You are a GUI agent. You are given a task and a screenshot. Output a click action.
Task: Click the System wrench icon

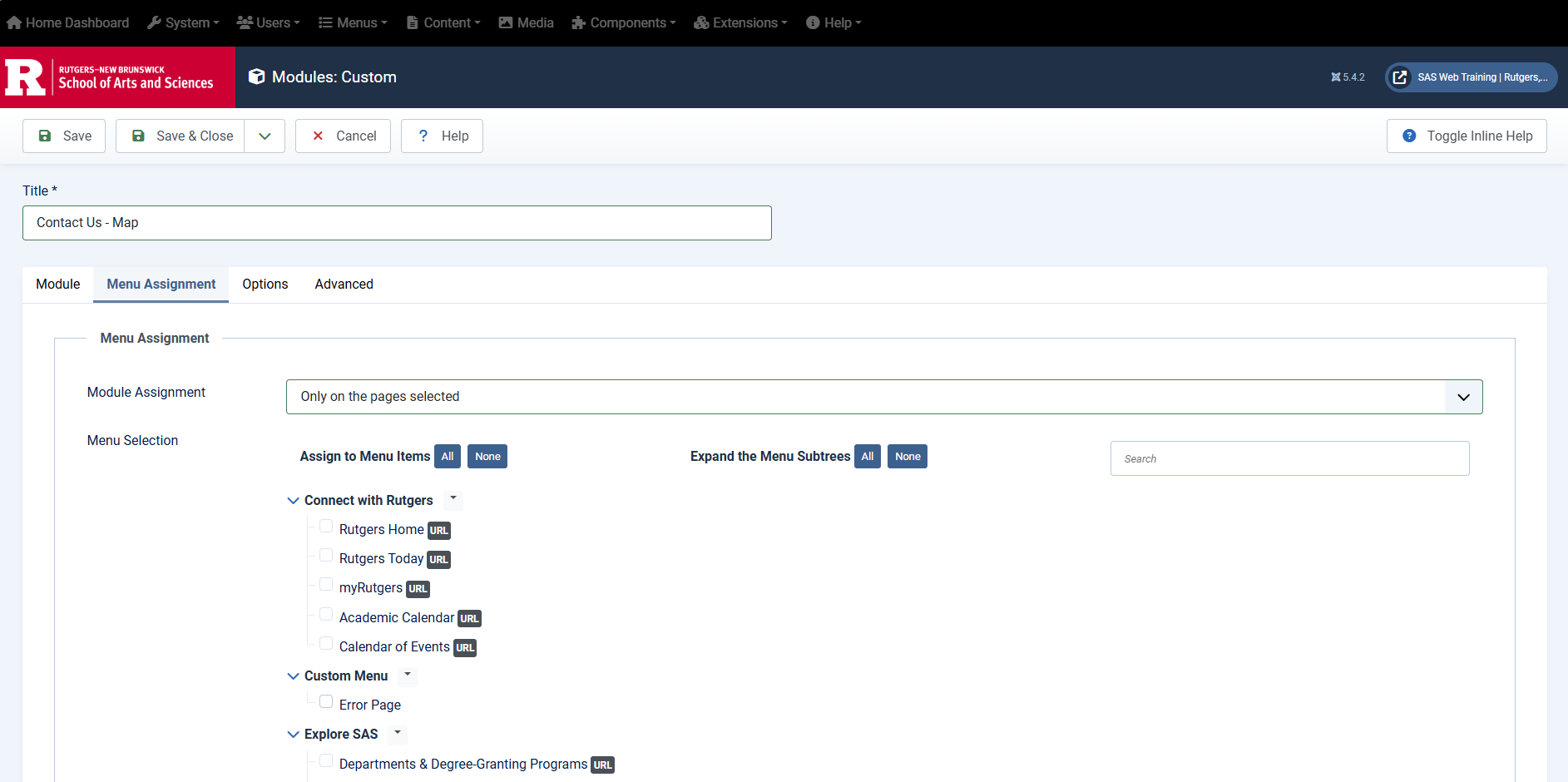(x=154, y=22)
